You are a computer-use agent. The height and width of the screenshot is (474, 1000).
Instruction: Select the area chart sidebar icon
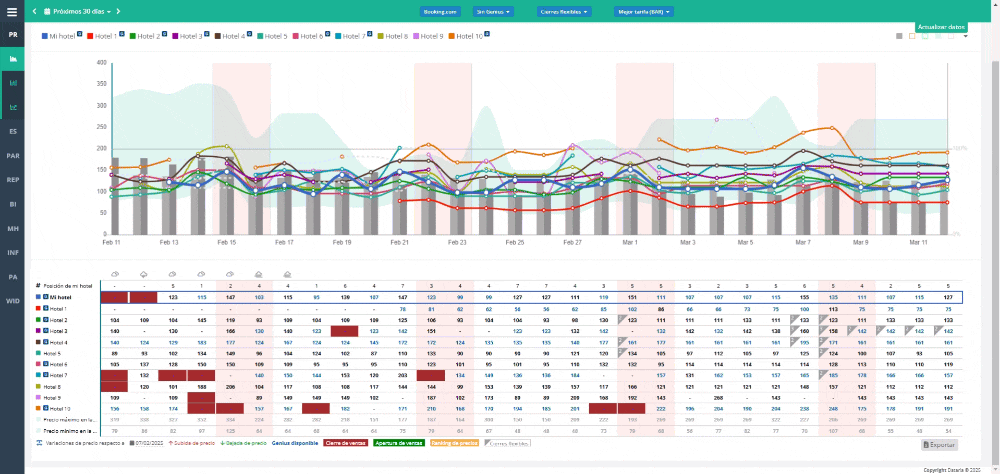coord(12,59)
